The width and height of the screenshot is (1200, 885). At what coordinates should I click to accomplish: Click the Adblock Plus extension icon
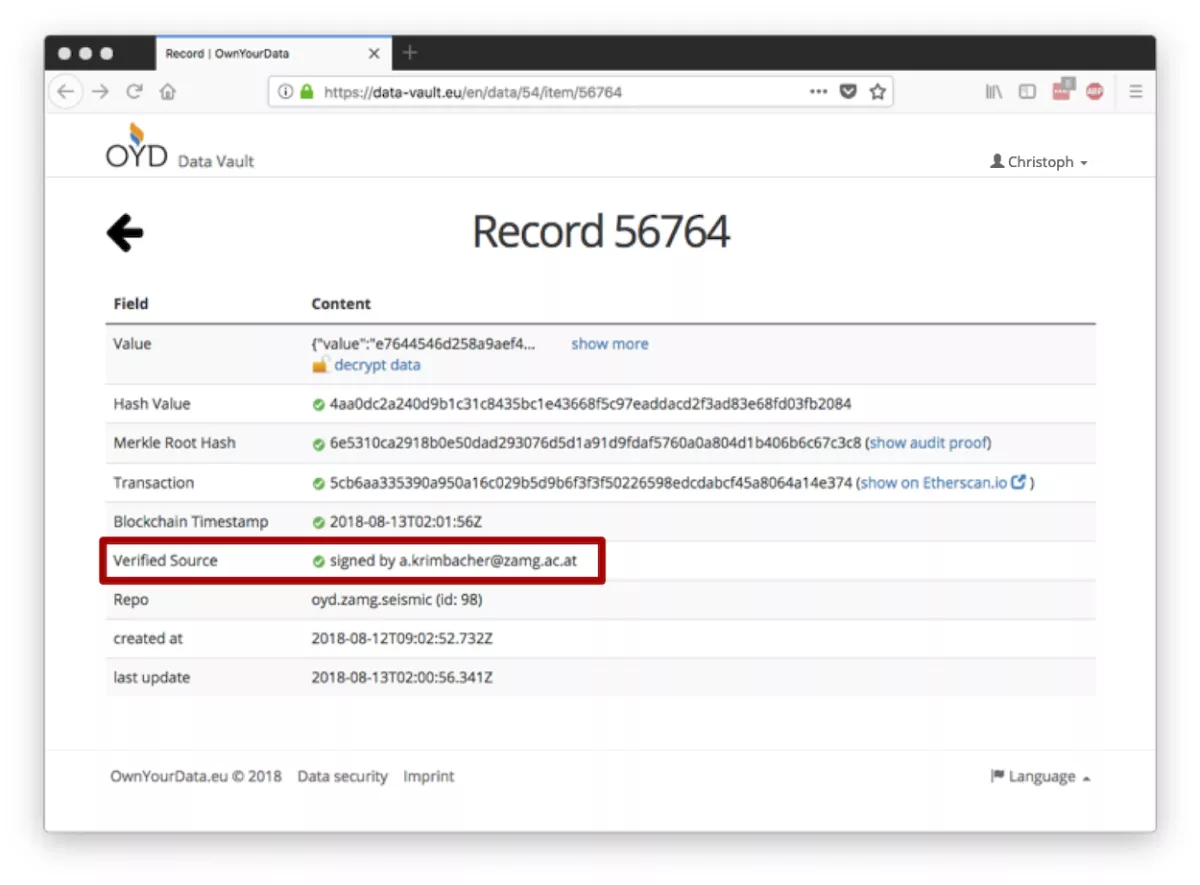[x=1094, y=92]
